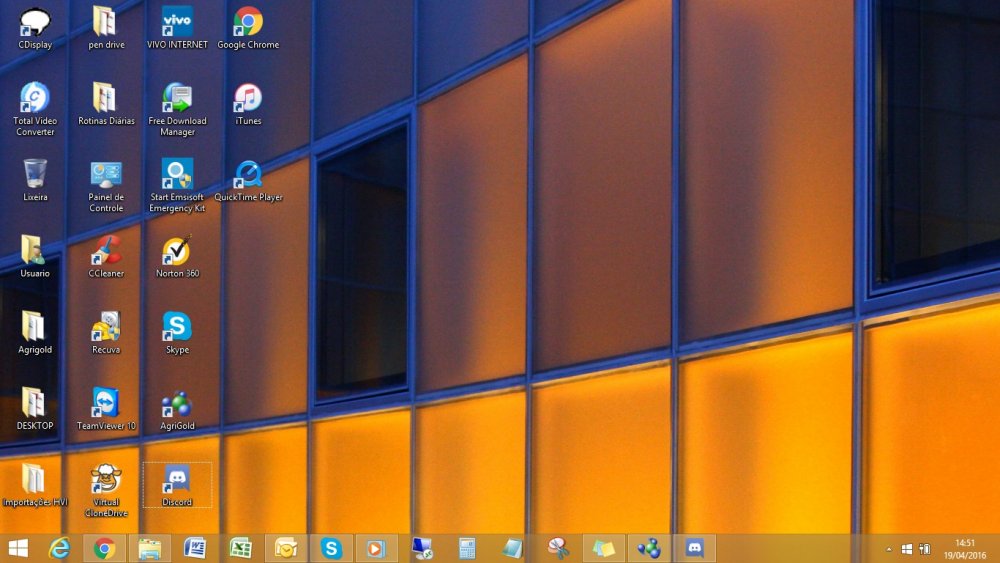Screen dimensions: 1000x563
Task: Open Calculator from the taskbar
Action: coord(466,548)
